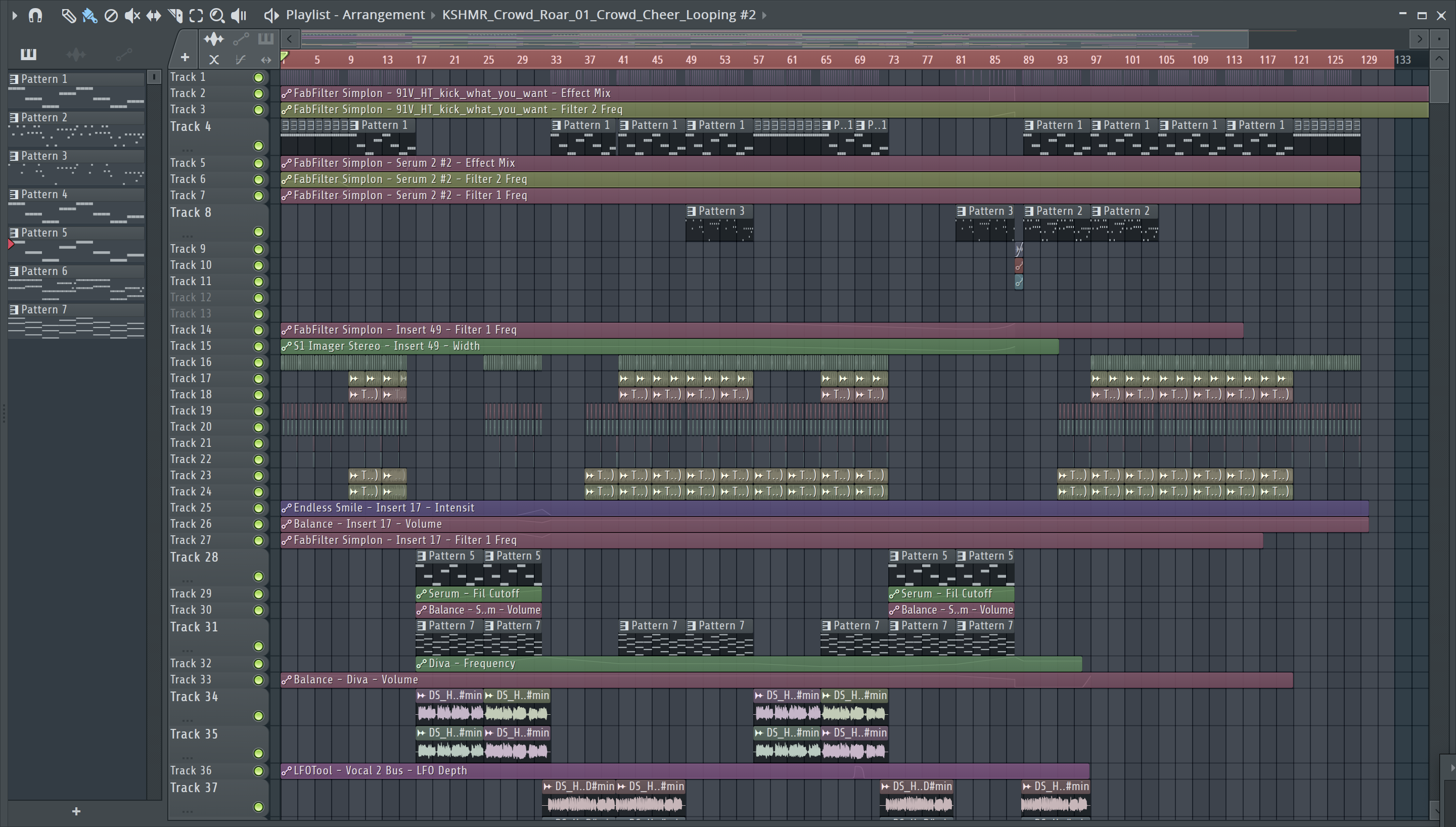Select the LFOTool Vocal 2 Bus clip

coord(685,771)
